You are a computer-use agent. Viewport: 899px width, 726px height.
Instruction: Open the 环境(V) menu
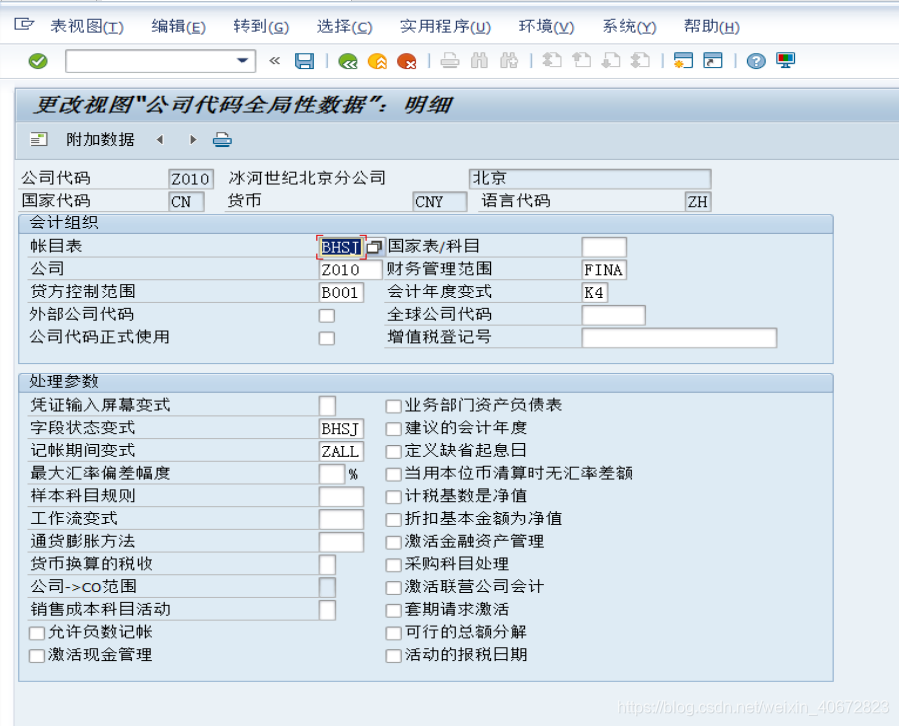coord(546,26)
